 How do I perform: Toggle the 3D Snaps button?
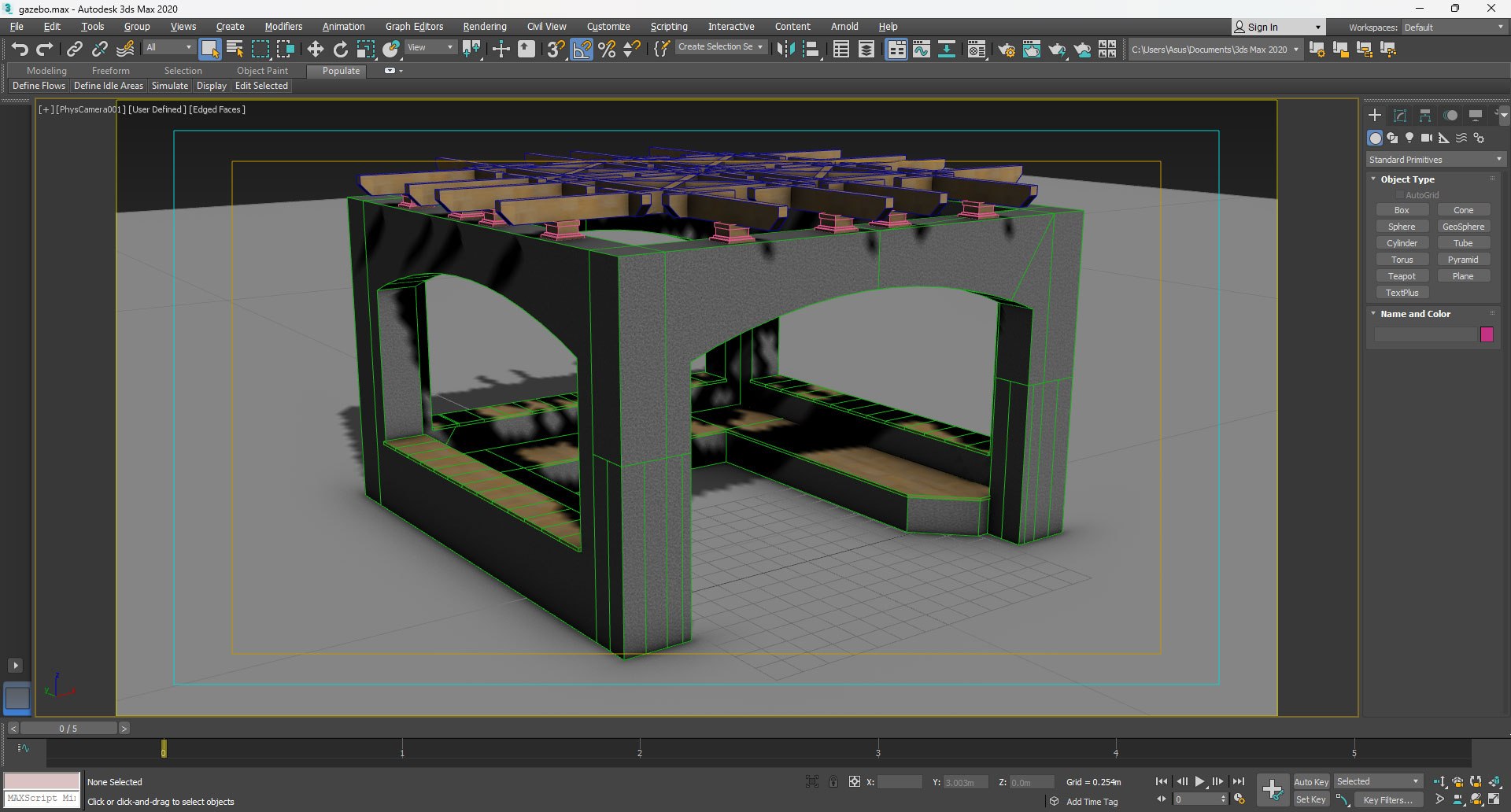tap(556, 50)
